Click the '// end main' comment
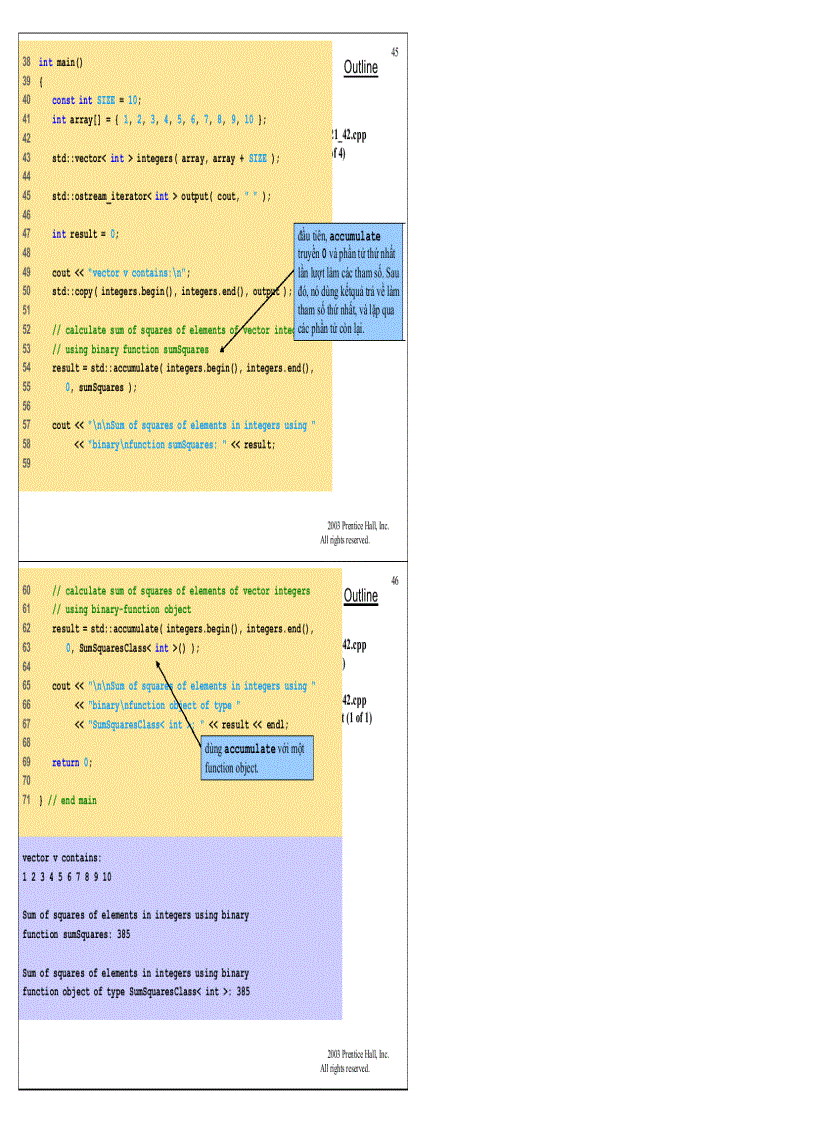 [74, 800]
